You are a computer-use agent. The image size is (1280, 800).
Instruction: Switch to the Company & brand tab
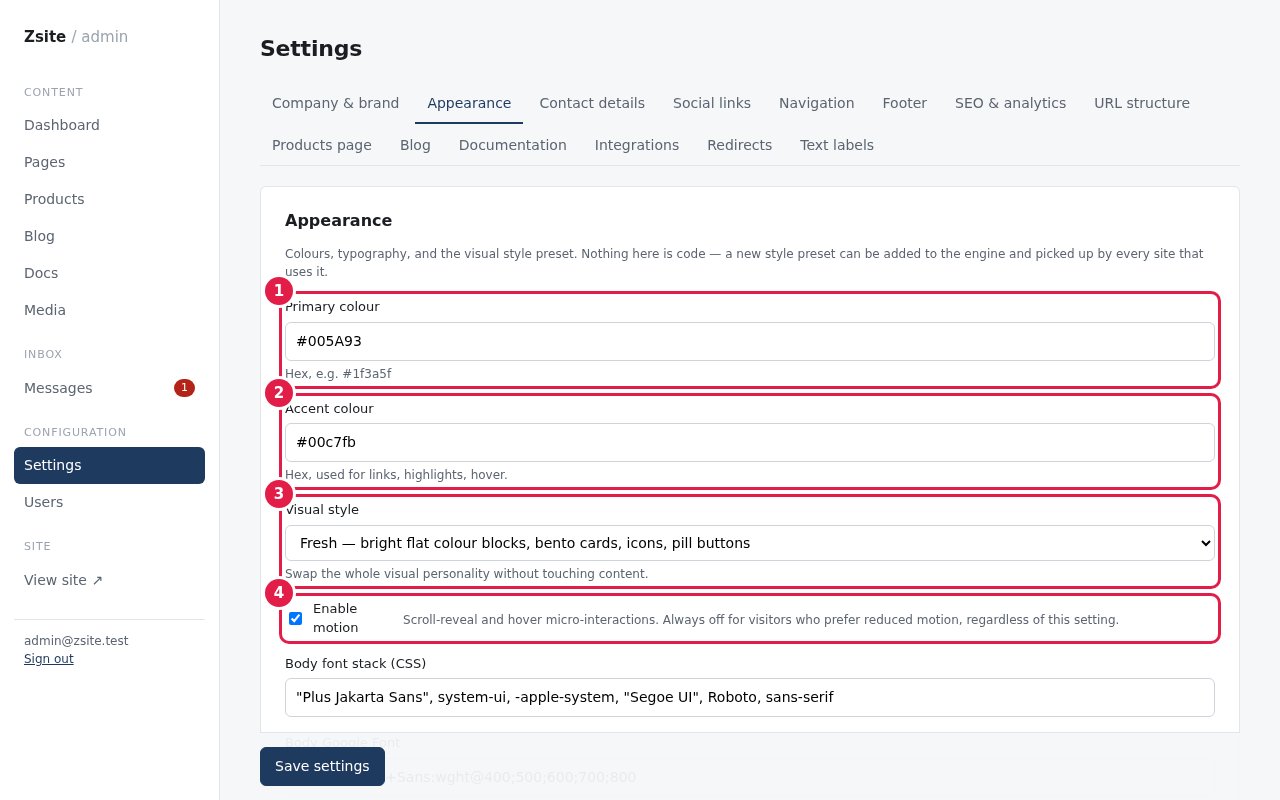click(335, 103)
